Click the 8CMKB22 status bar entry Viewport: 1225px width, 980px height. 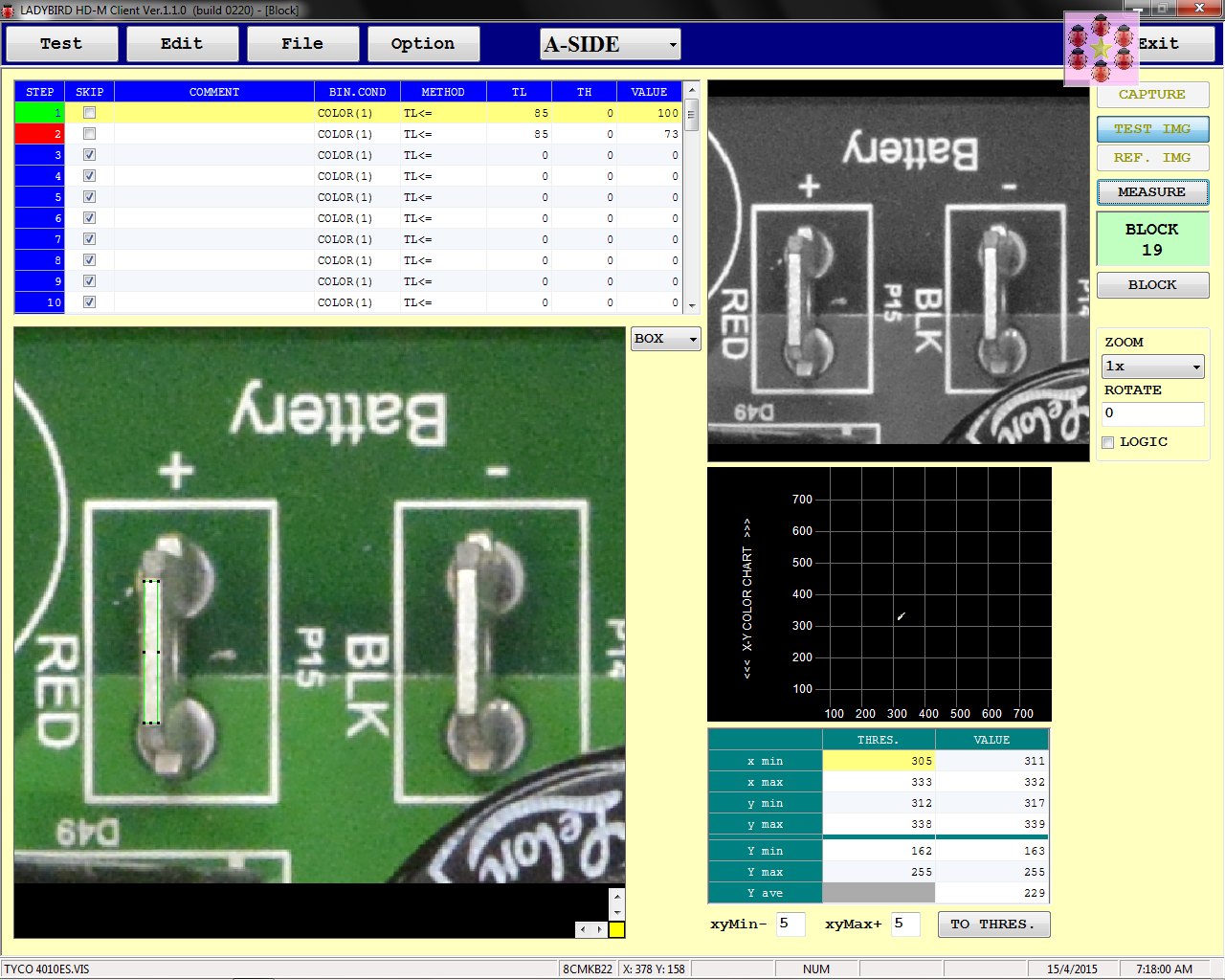point(588,969)
